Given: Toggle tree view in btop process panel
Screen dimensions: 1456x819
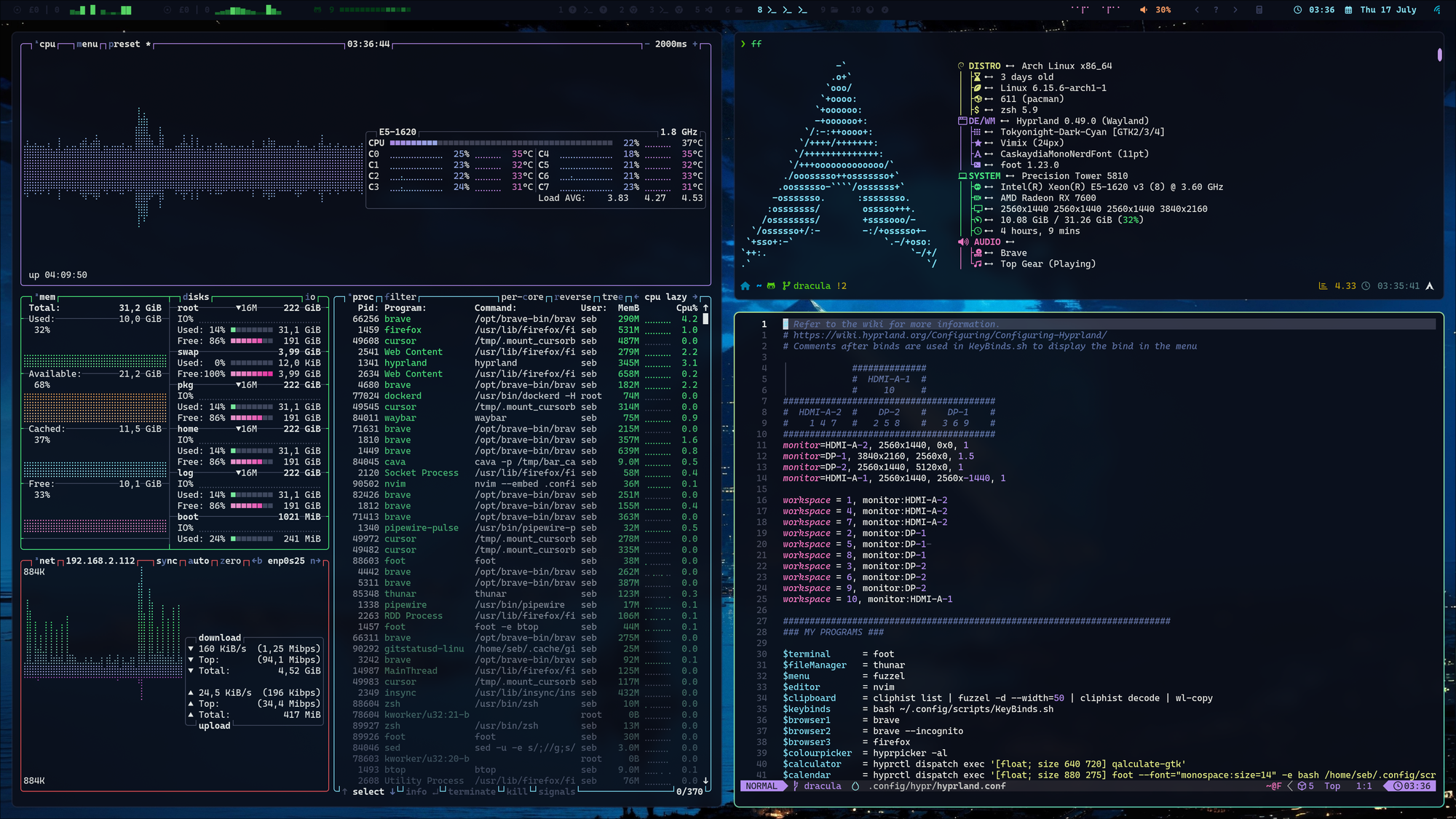Looking at the screenshot, I should click(612, 297).
